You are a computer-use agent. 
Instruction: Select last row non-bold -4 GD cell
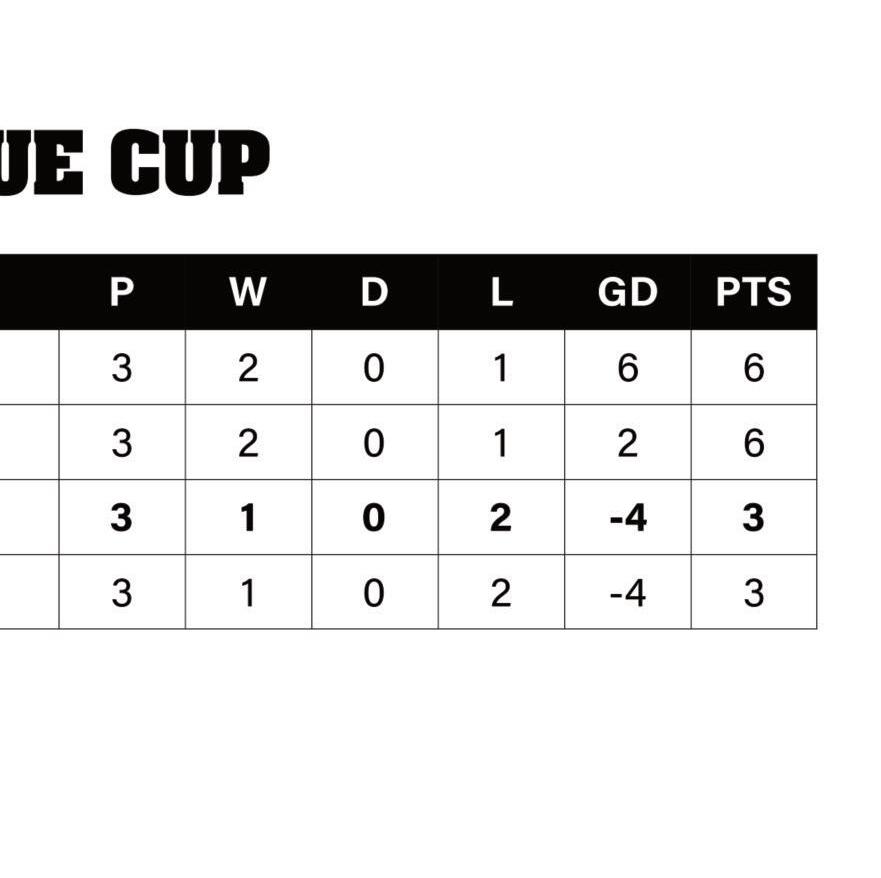tap(628, 593)
